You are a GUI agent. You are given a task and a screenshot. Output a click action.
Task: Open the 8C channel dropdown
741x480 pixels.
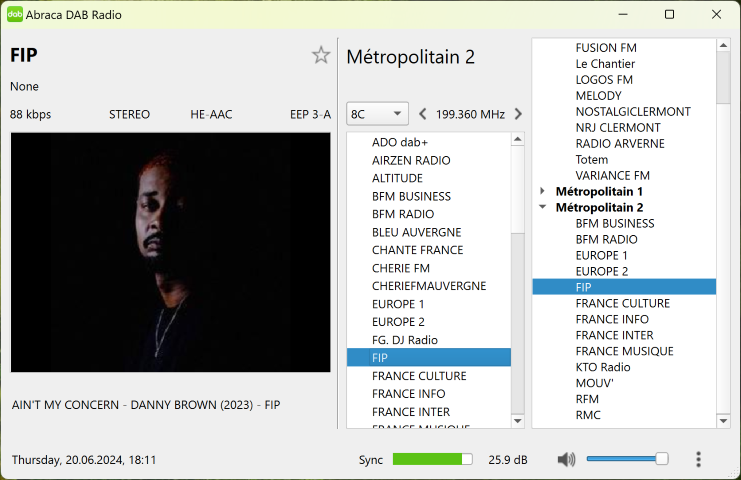coord(377,114)
